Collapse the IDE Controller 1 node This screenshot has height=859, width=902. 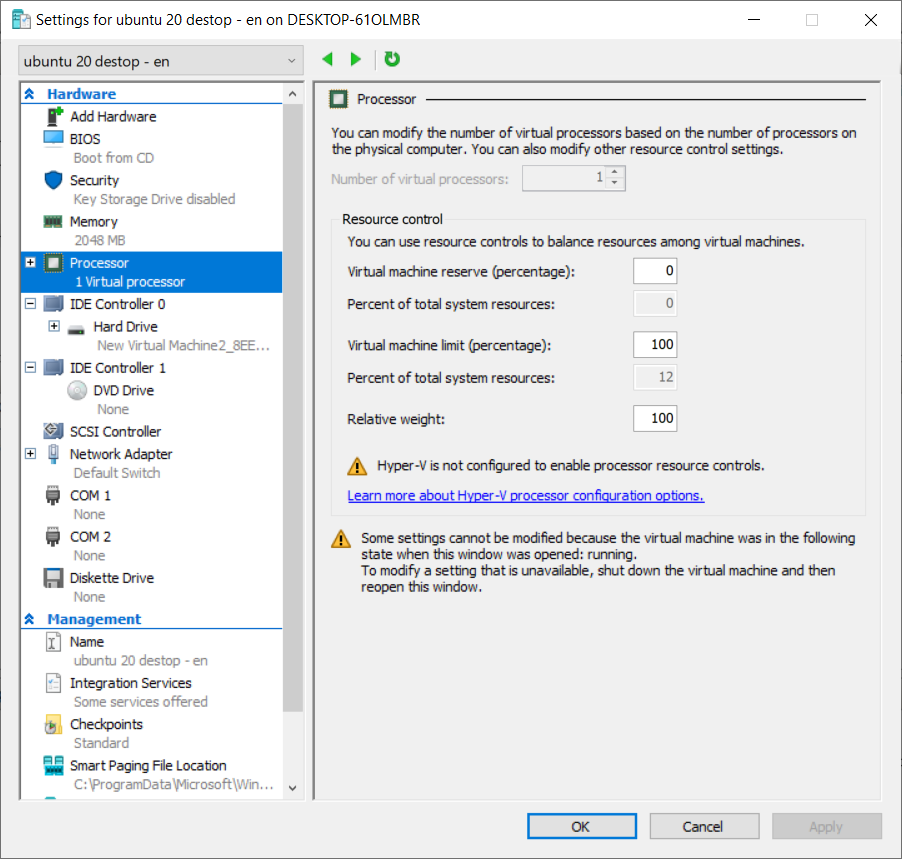(30, 367)
